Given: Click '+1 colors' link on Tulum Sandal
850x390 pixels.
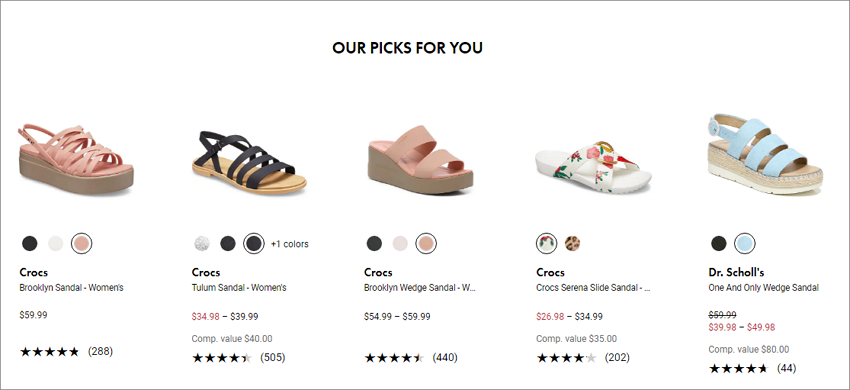Looking at the screenshot, I should click(289, 244).
